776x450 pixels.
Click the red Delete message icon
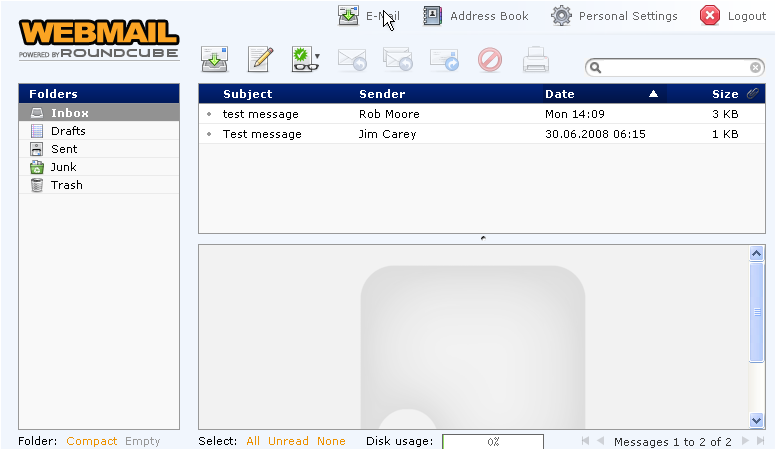coord(490,60)
